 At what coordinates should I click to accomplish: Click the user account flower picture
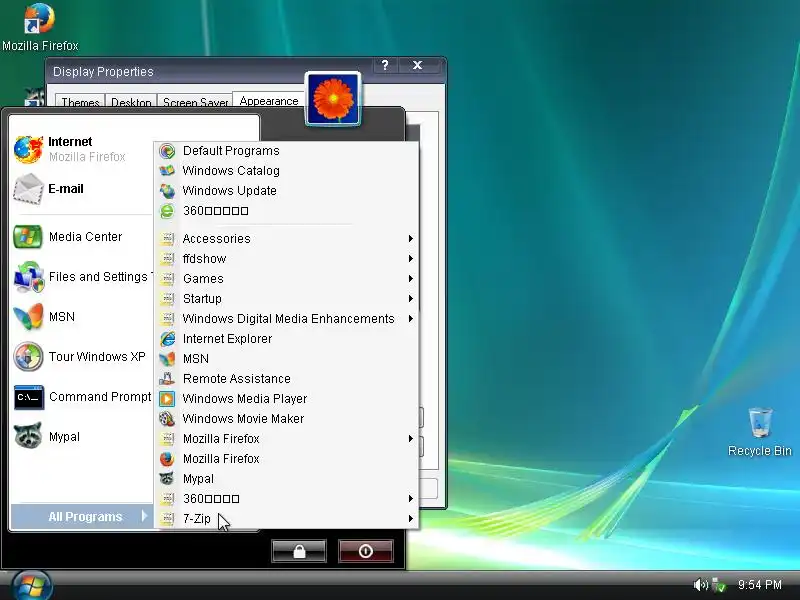coord(333,99)
